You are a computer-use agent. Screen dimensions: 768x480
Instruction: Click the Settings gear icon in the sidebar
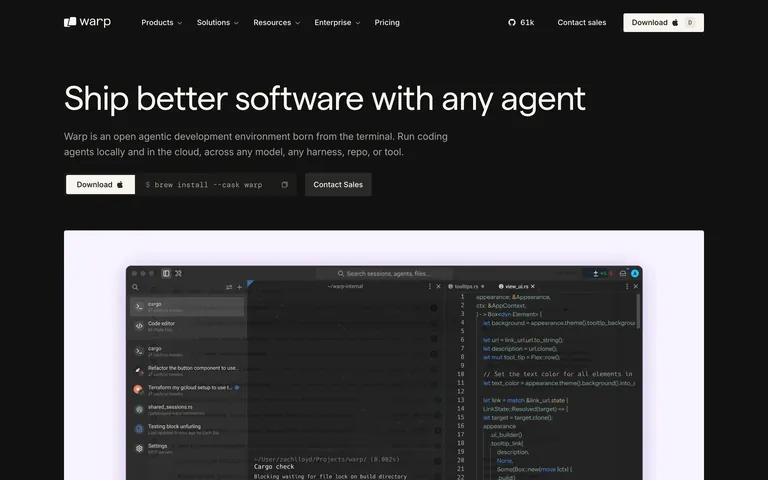click(x=139, y=448)
